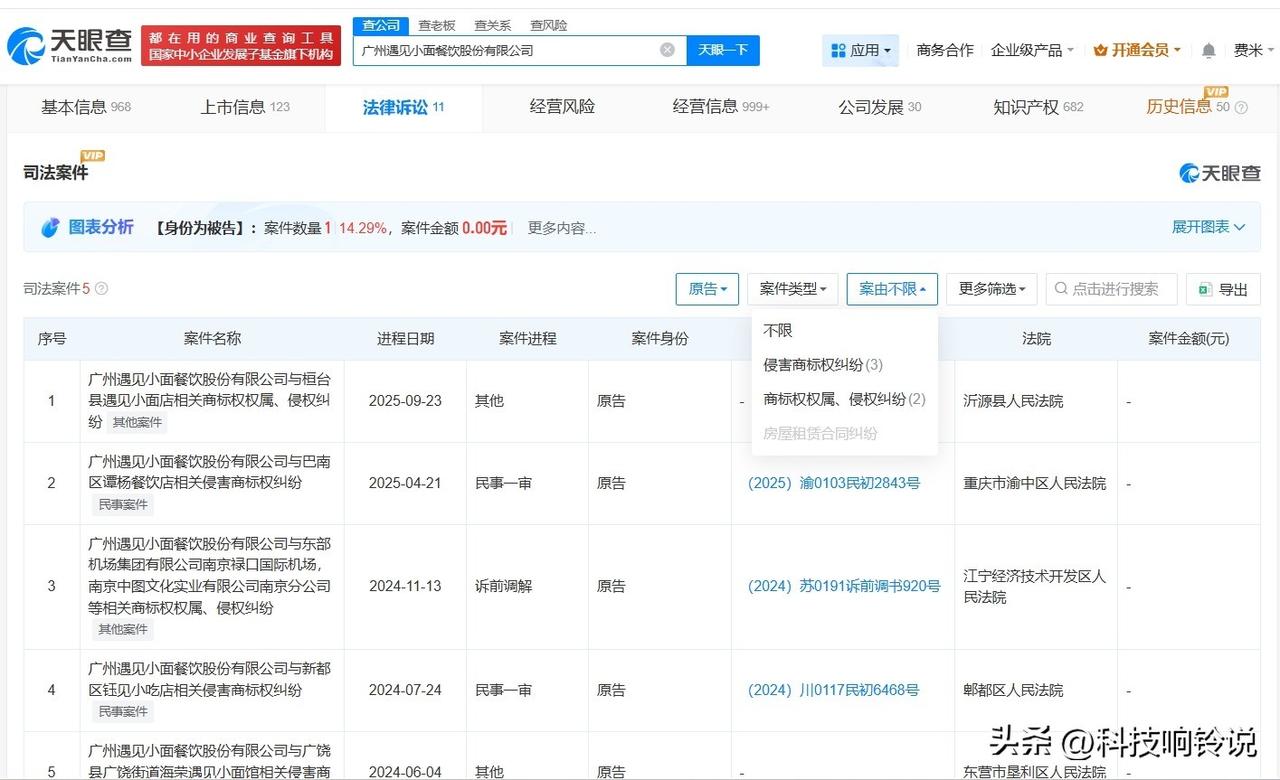Click case name with 巴南区谭杨餐饮店

209,472
